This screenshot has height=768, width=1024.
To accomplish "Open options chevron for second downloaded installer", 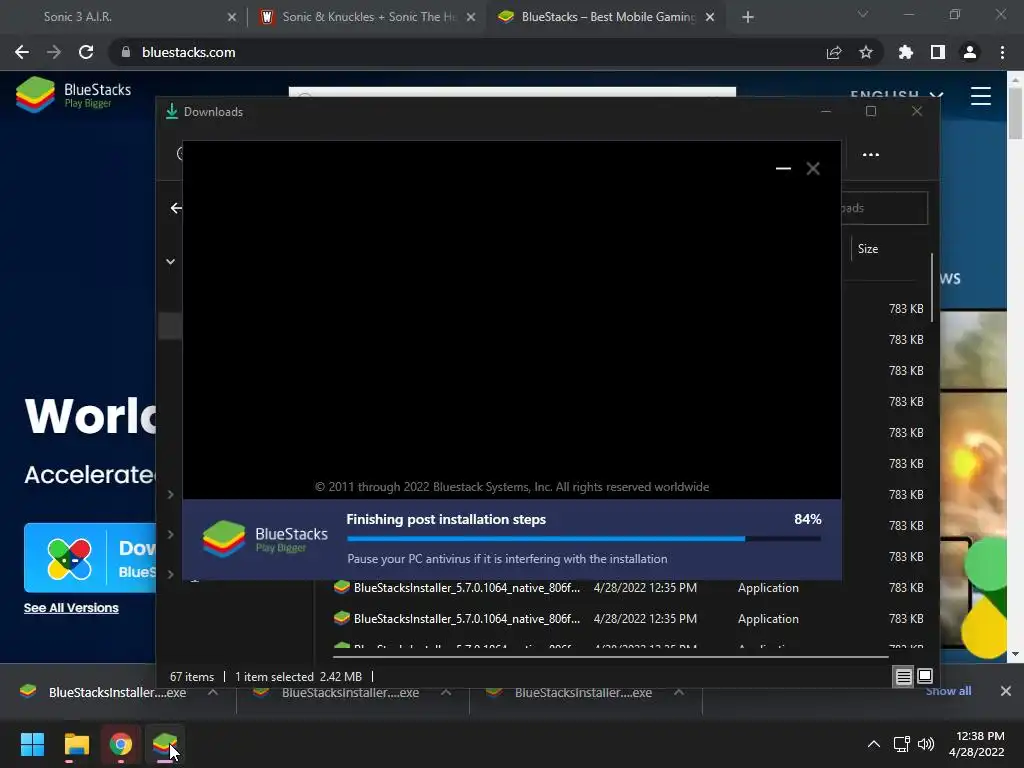I will (x=446, y=692).
